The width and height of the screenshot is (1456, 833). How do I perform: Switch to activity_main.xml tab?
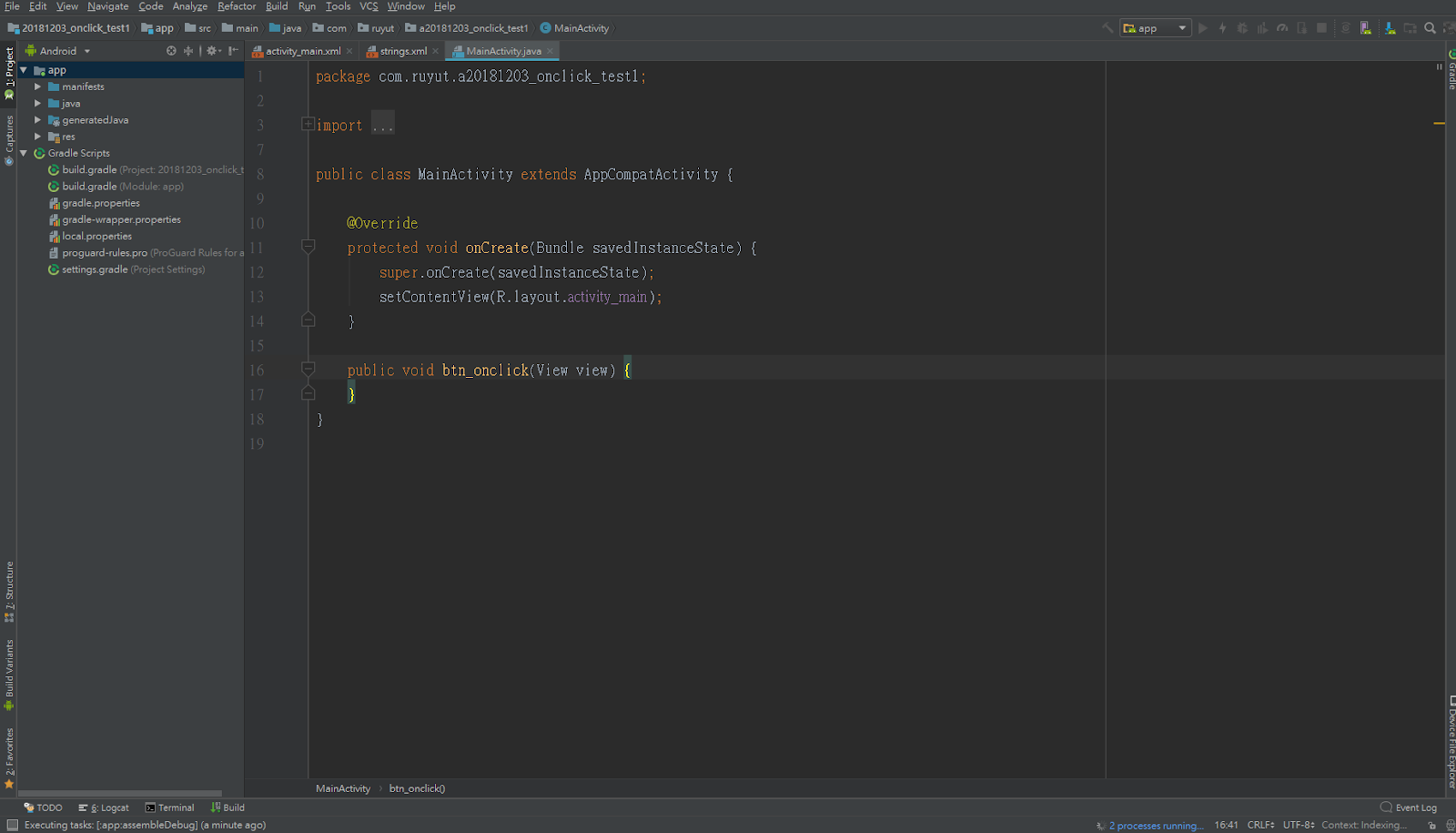302,51
